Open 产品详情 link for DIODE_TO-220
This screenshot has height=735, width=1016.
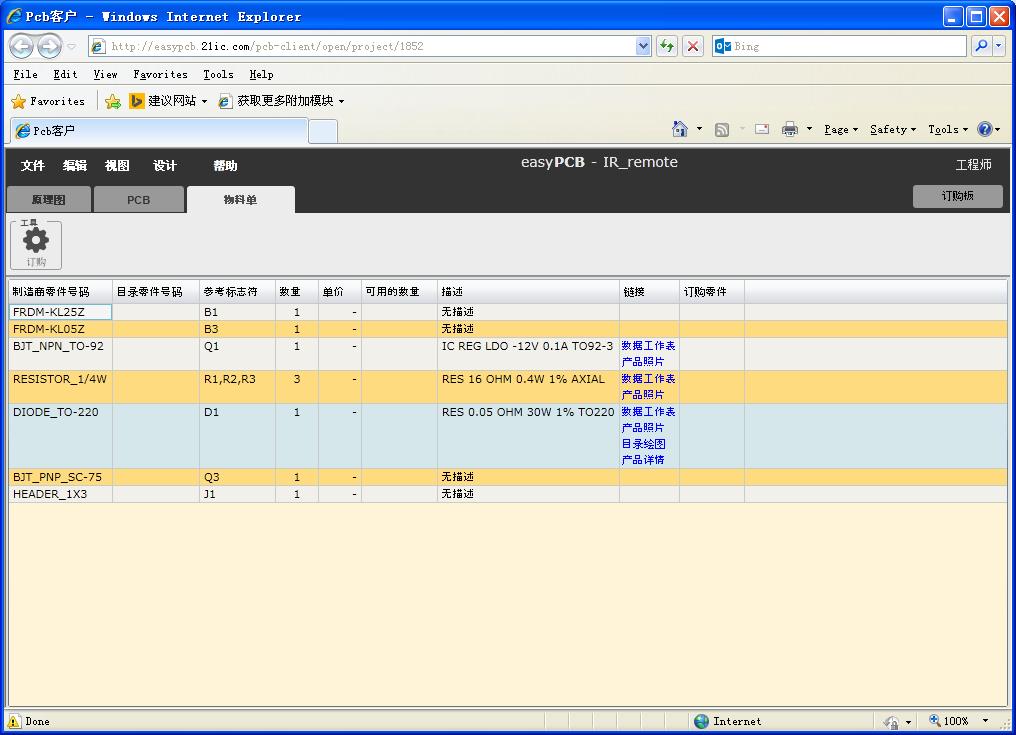(643, 460)
